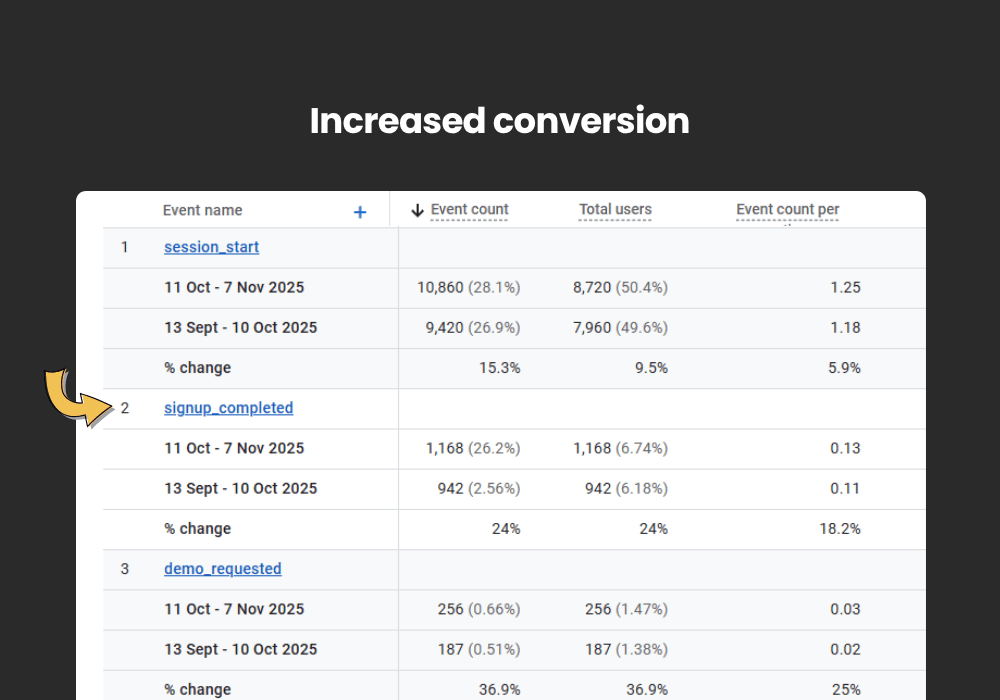The image size is (1000, 700).
Task: Select the % change row under demo_requested
Action: [197, 690]
